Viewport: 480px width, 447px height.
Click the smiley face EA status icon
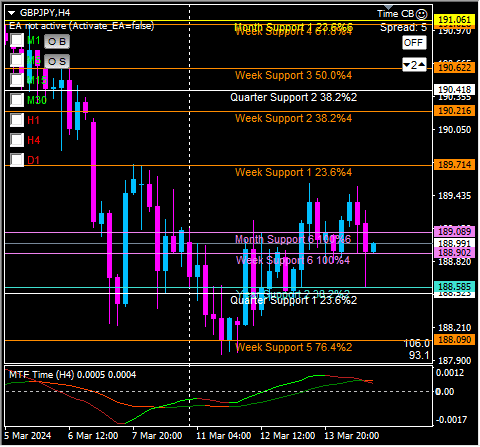point(422,14)
